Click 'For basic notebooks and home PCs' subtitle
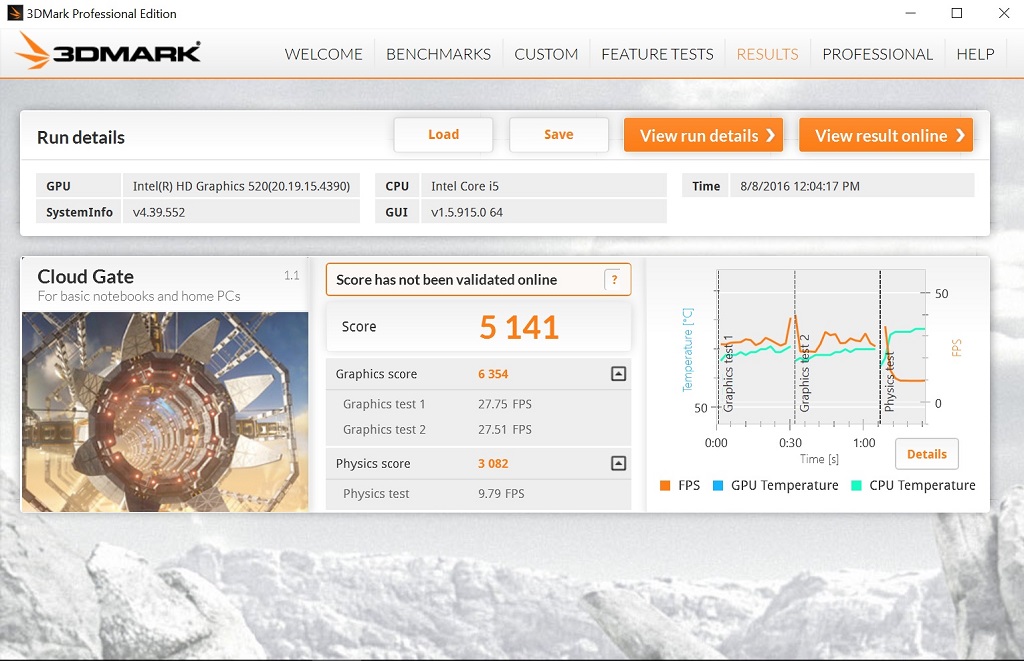Image resolution: width=1024 pixels, height=661 pixels. point(139,297)
